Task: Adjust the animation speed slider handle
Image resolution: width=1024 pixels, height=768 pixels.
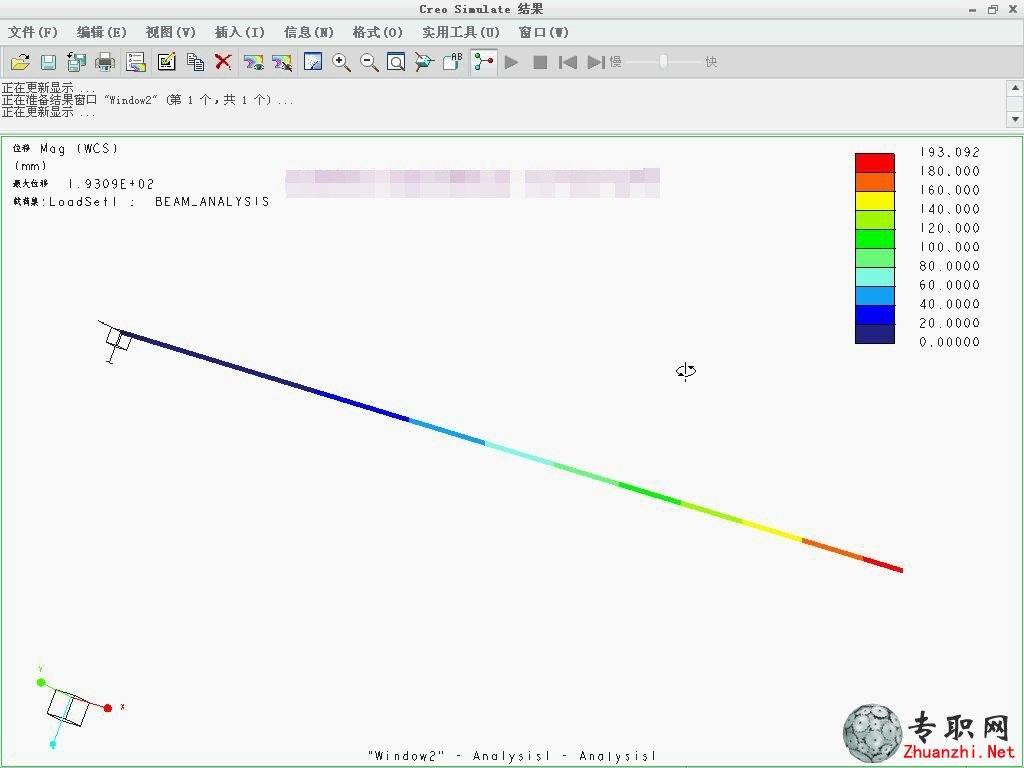Action: click(664, 62)
